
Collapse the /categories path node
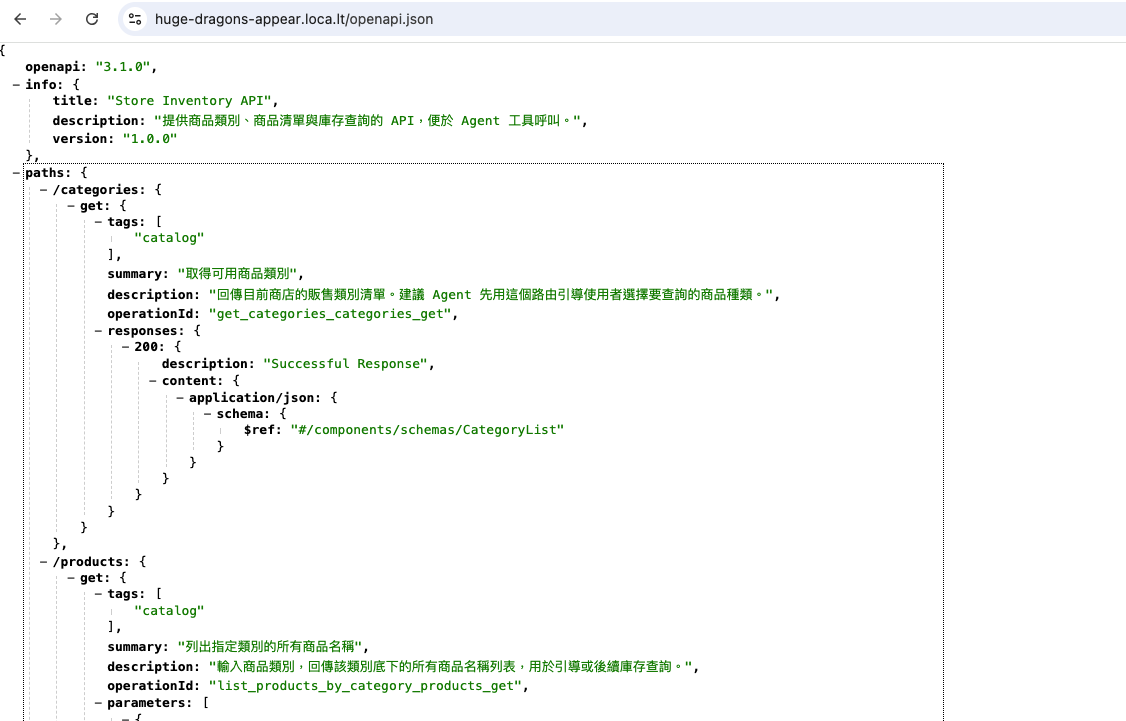[43, 189]
